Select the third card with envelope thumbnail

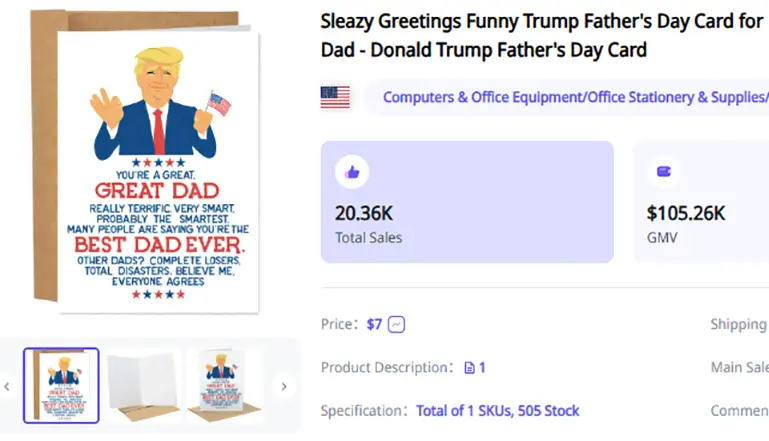tap(224, 386)
